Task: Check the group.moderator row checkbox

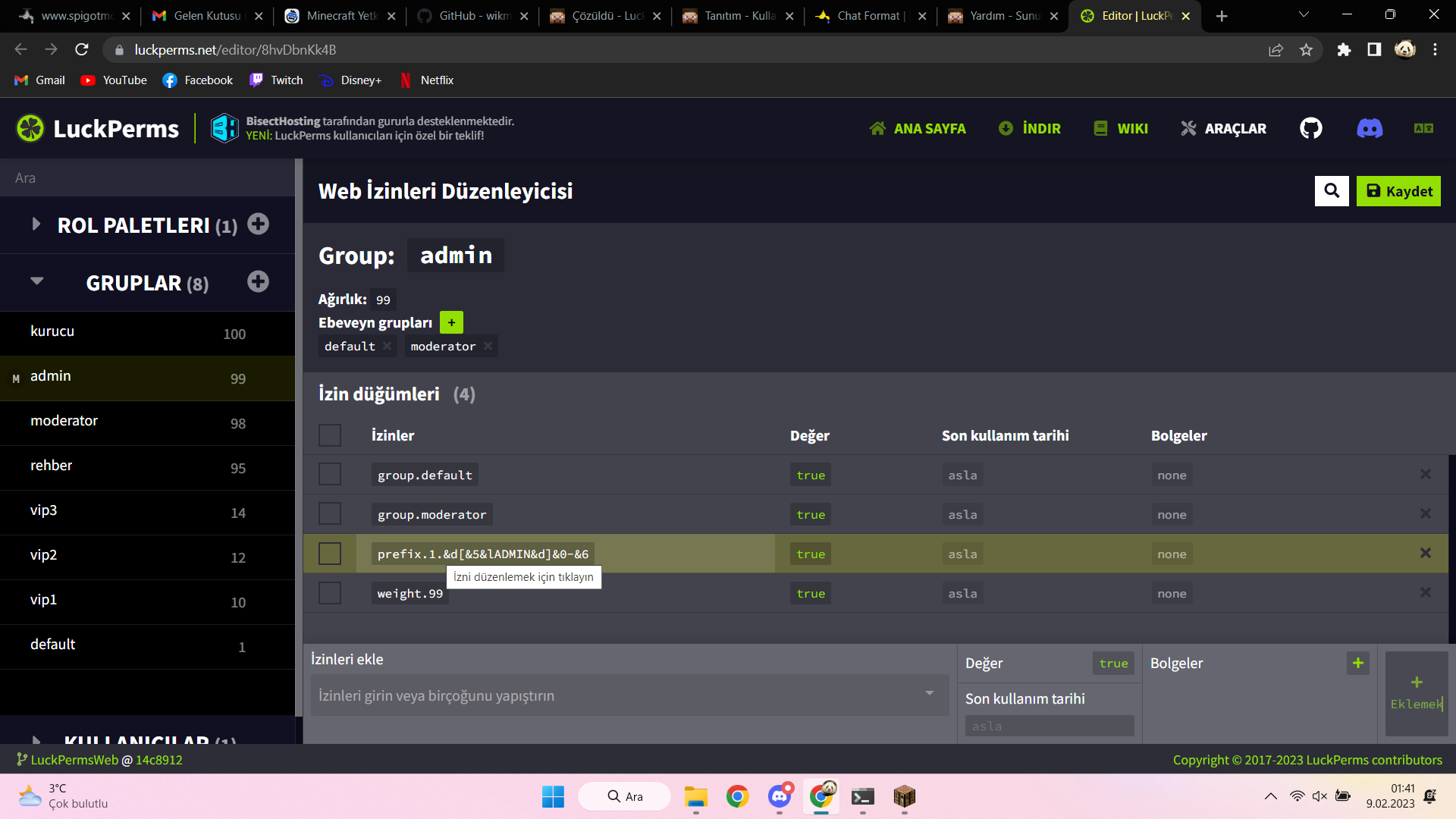Action: [330, 513]
